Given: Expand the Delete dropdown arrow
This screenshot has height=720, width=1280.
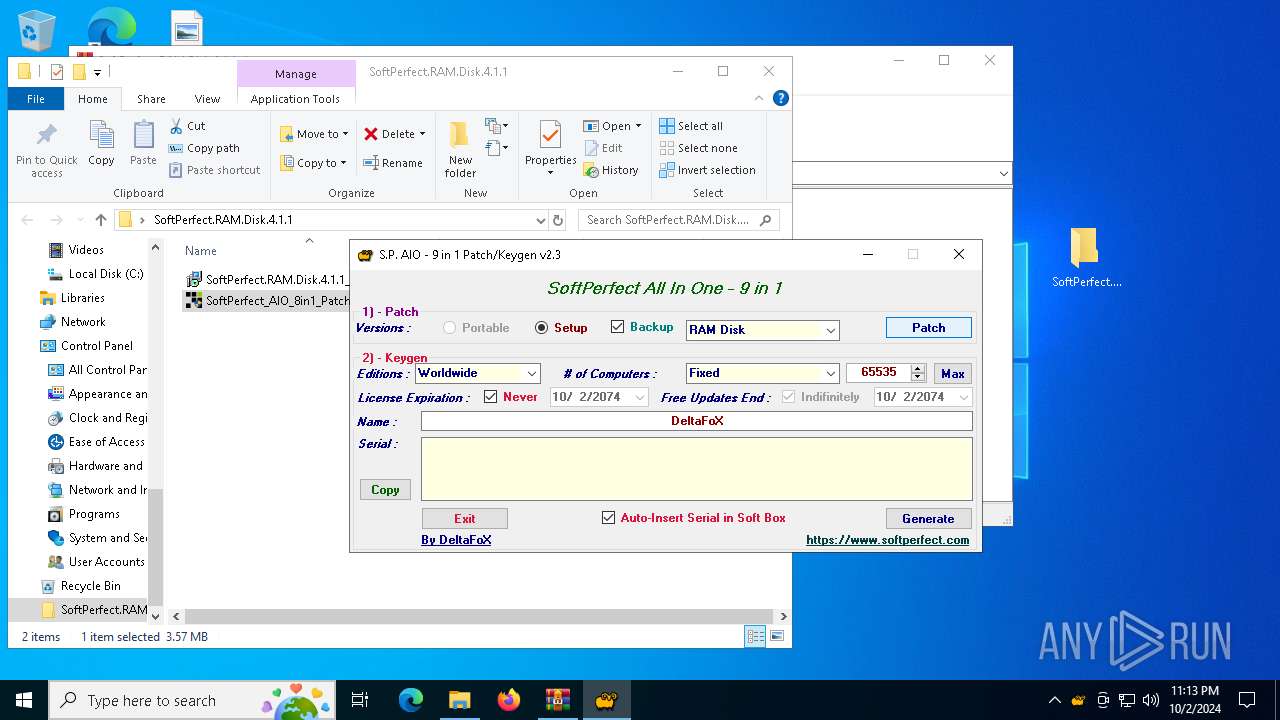Looking at the screenshot, I should click(422, 134).
